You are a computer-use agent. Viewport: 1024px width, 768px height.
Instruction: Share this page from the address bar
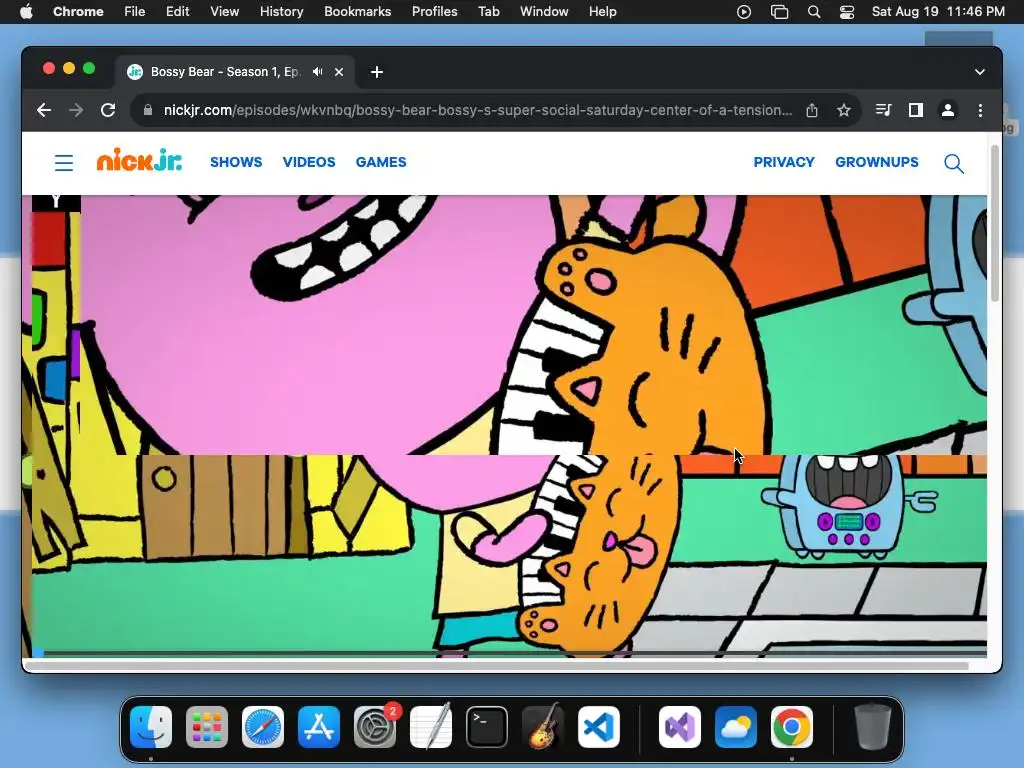[x=812, y=110]
